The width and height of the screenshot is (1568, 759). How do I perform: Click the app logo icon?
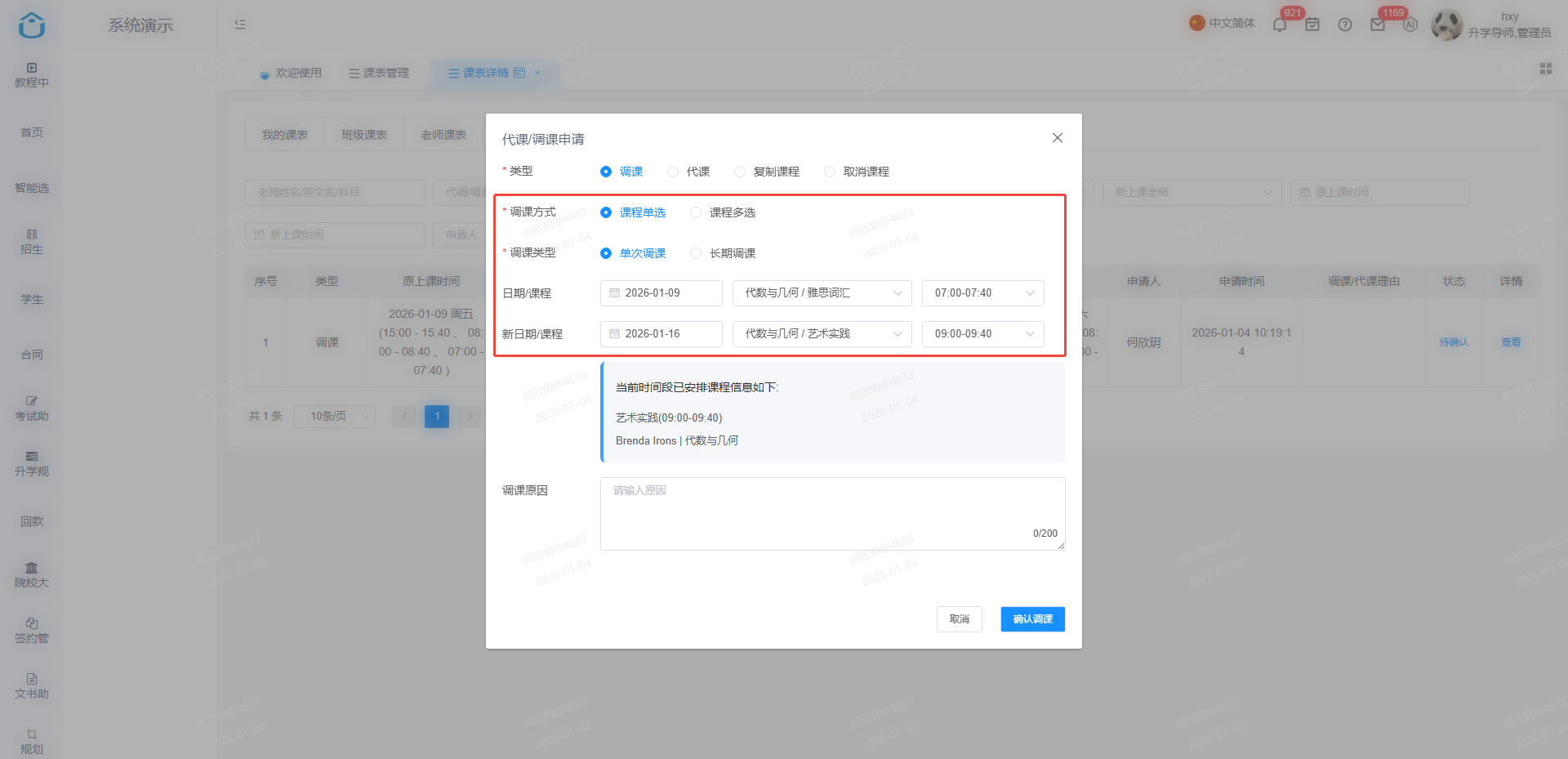coord(32,25)
